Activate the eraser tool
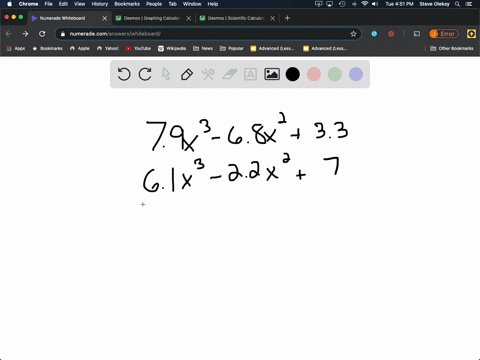 click(x=229, y=74)
